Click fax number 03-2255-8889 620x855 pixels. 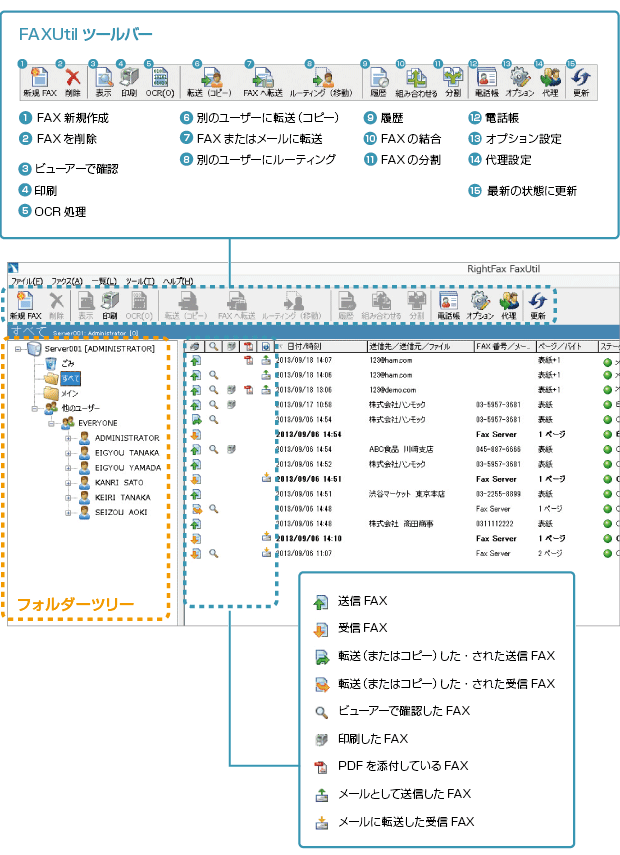click(x=498, y=493)
